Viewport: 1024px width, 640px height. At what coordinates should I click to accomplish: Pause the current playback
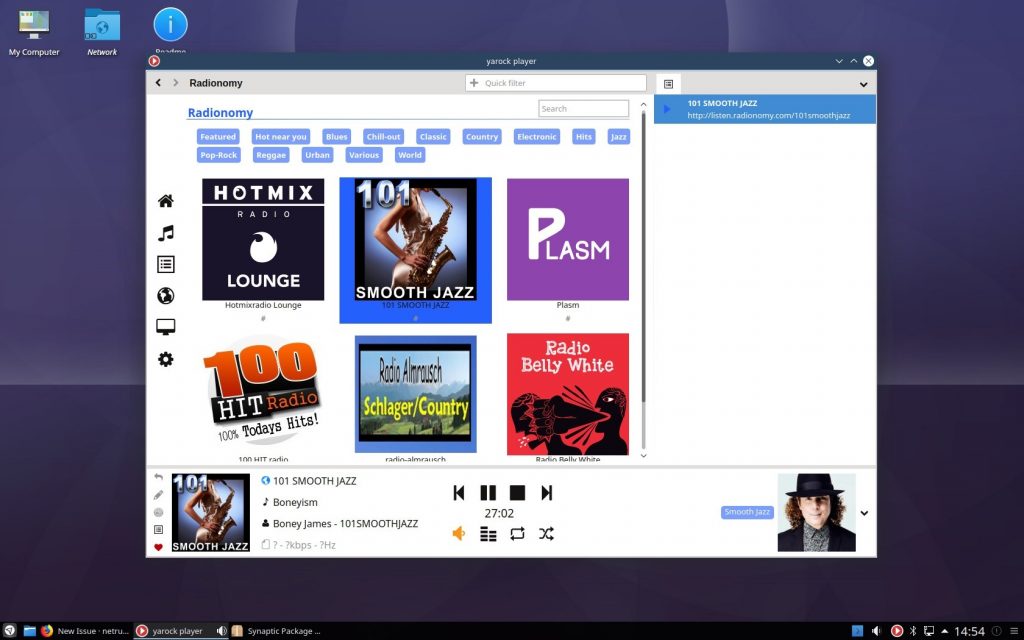[x=488, y=492]
